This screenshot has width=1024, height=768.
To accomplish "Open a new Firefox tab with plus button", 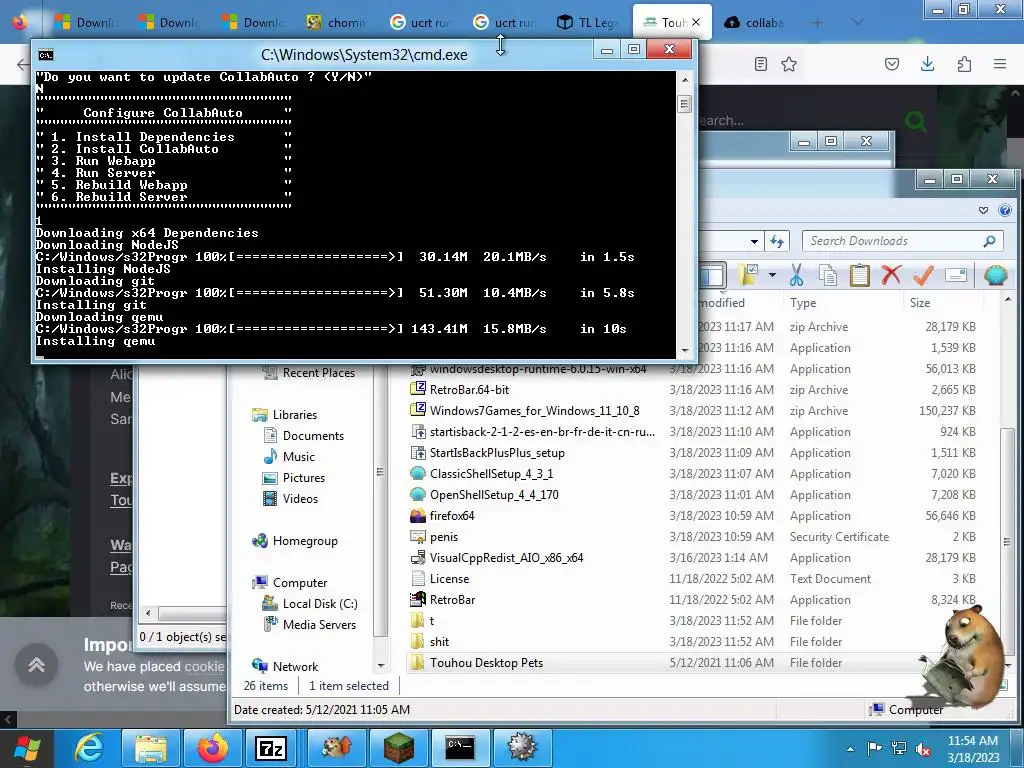I will (817, 22).
